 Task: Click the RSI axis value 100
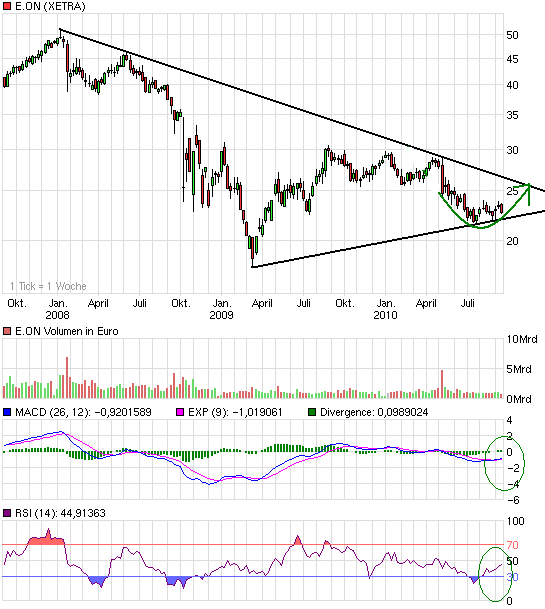515,521
